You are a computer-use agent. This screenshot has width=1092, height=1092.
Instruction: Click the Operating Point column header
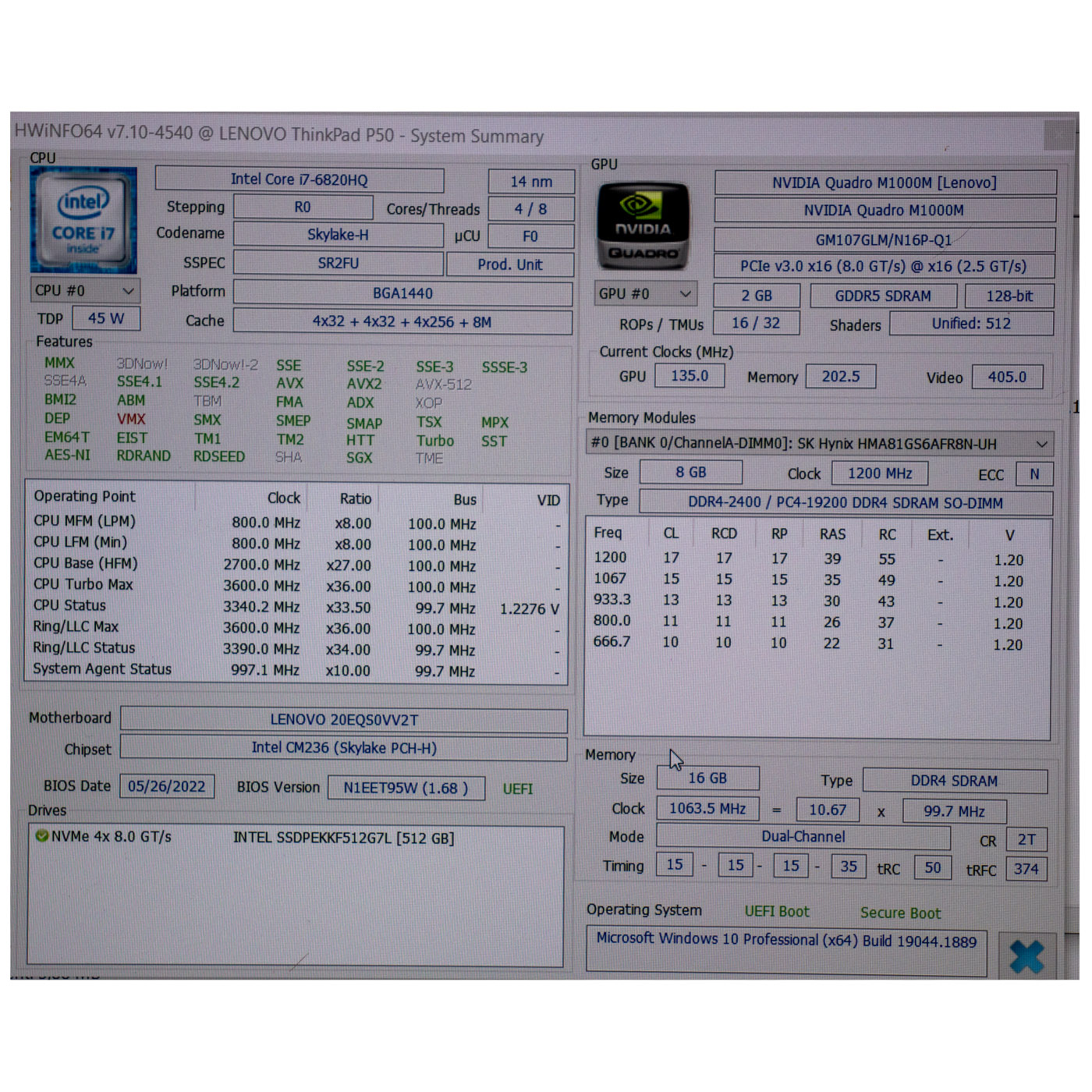coord(85,497)
